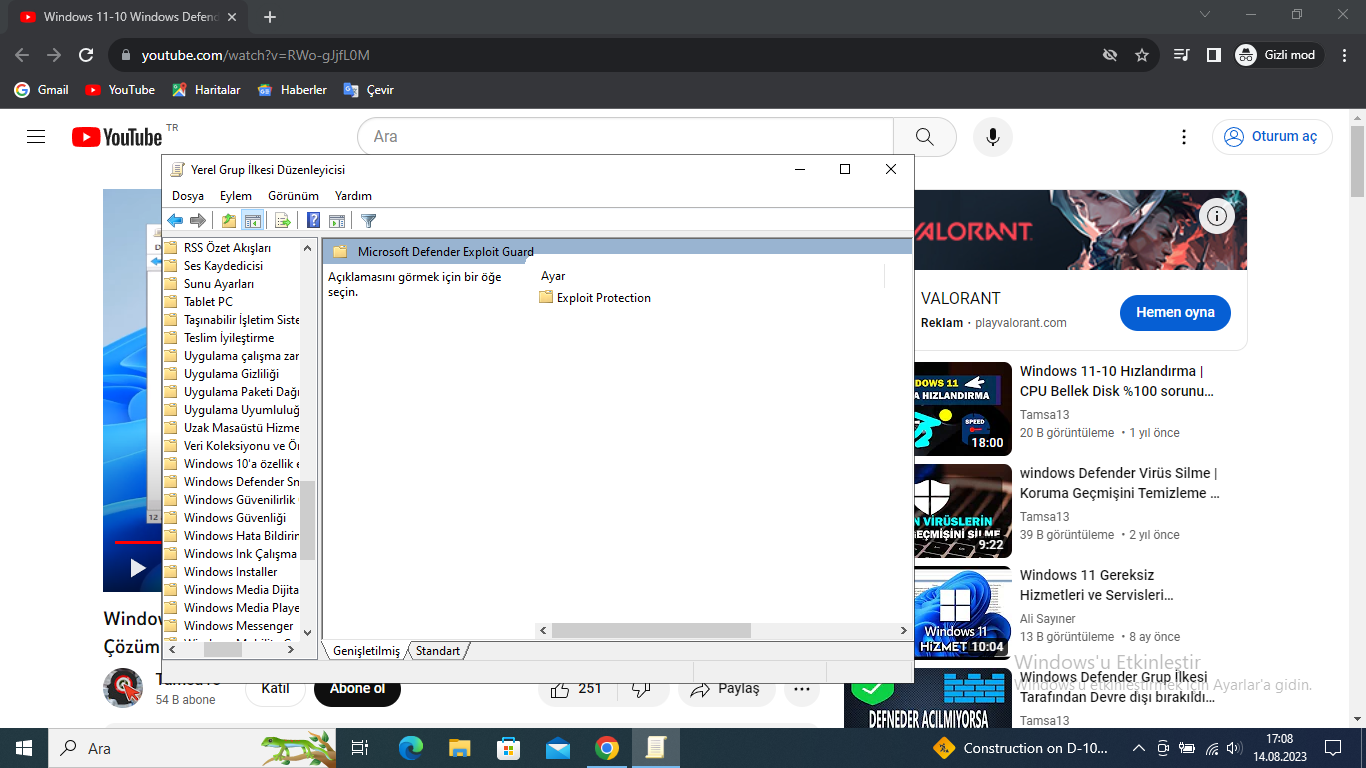Viewport: 1366px width, 768px height.
Task: Open the Chrome tab search dropdown arrow
Action: click(1204, 15)
